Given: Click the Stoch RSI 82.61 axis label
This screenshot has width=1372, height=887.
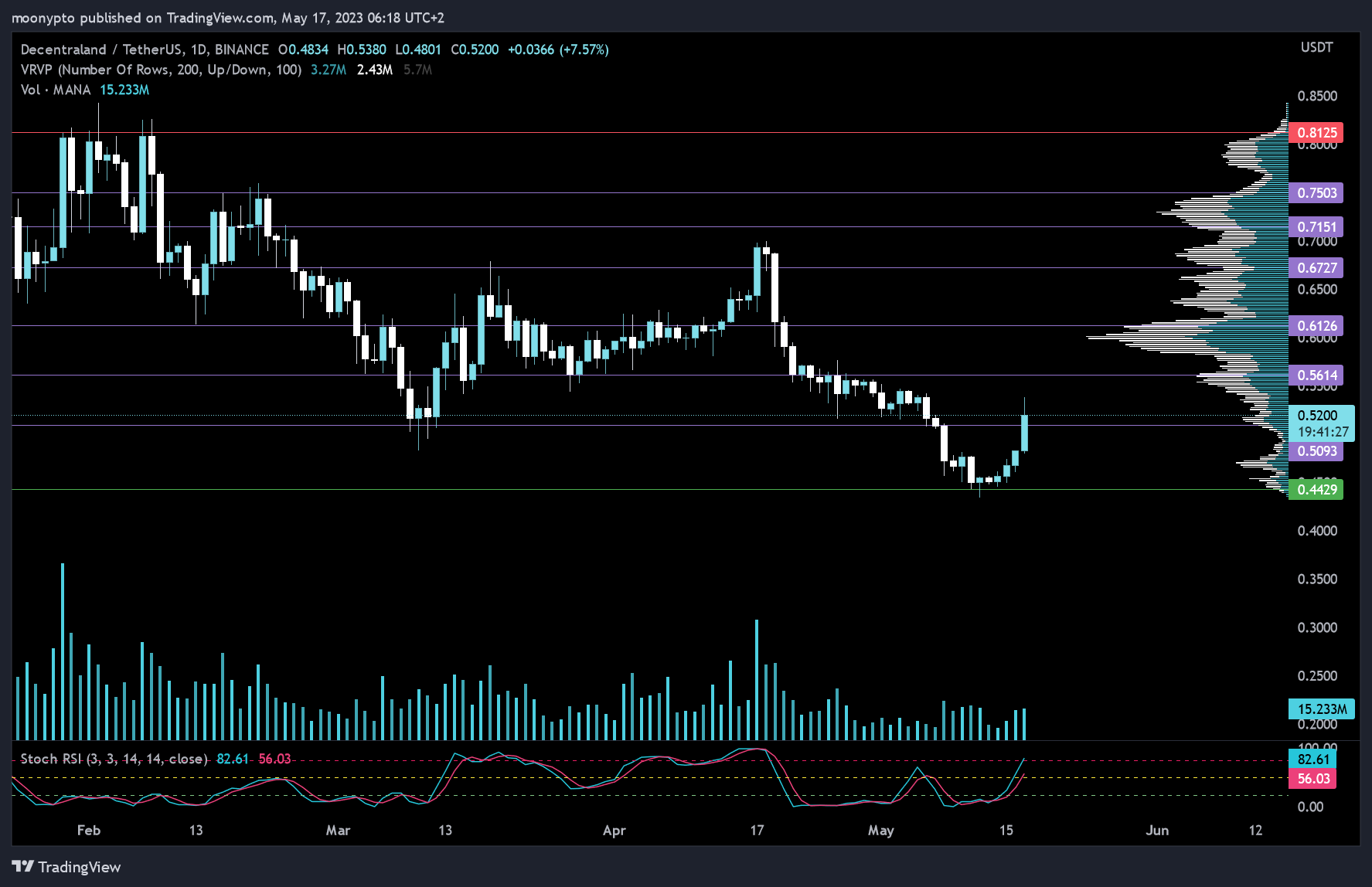Looking at the screenshot, I should [1312, 760].
